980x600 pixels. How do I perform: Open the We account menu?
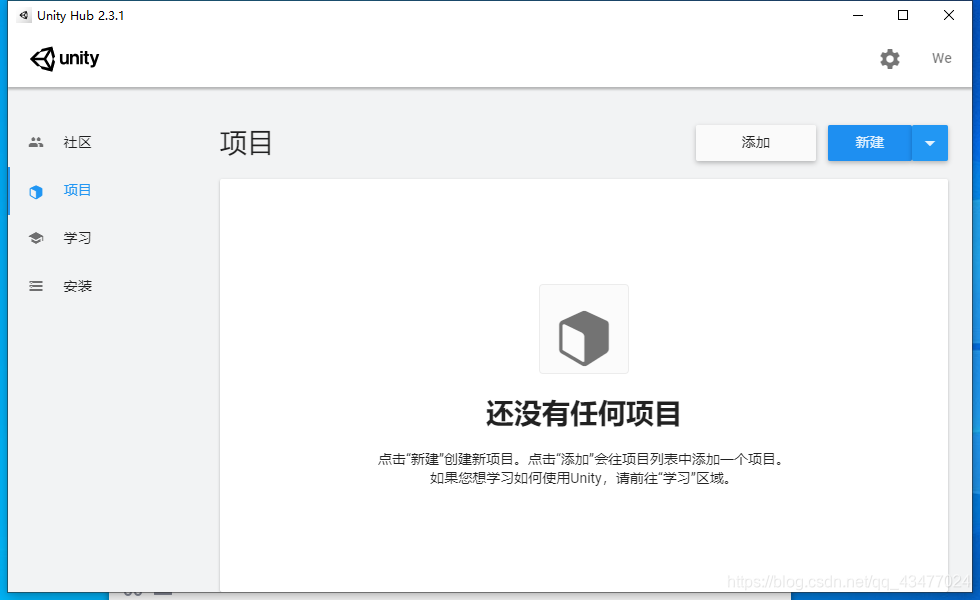[x=941, y=58]
